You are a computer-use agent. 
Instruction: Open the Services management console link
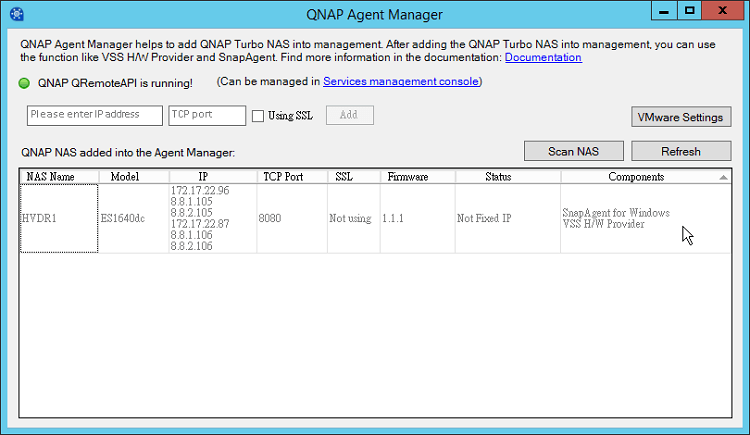tap(401, 81)
